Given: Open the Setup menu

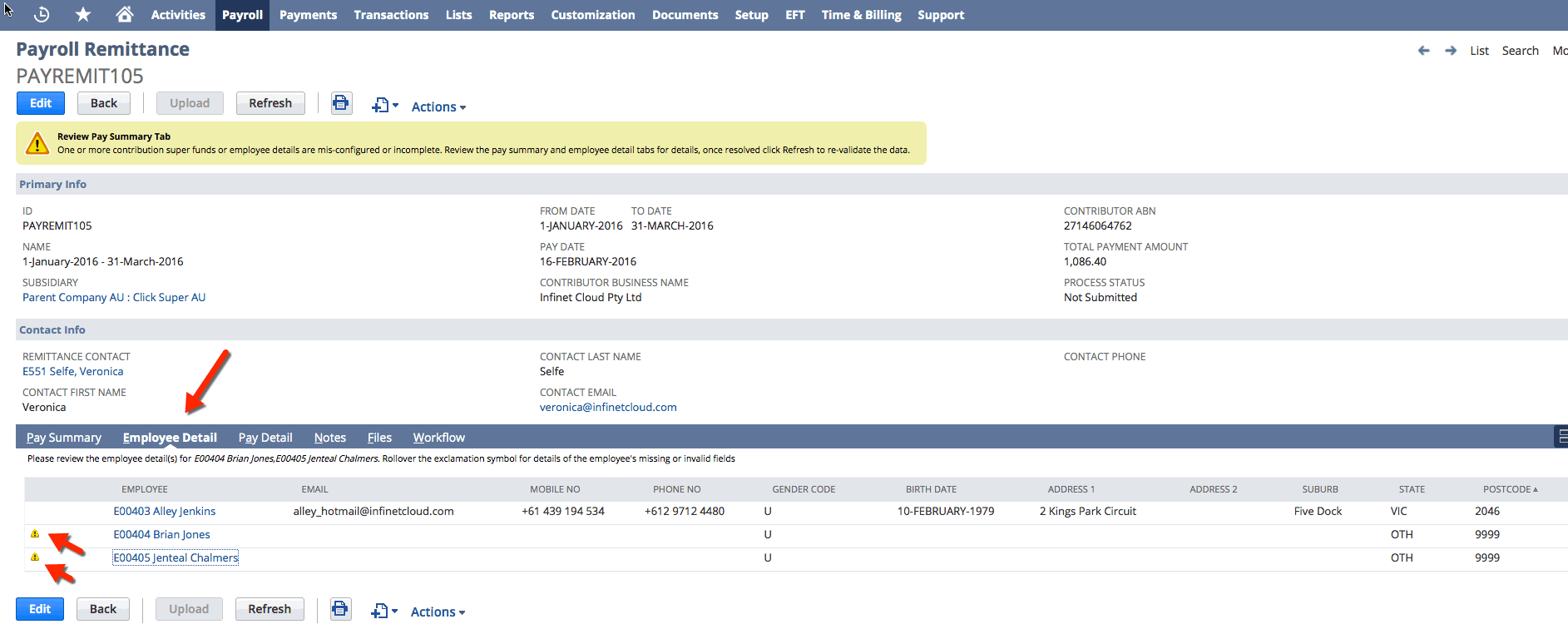Looking at the screenshot, I should click(x=751, y=15).
